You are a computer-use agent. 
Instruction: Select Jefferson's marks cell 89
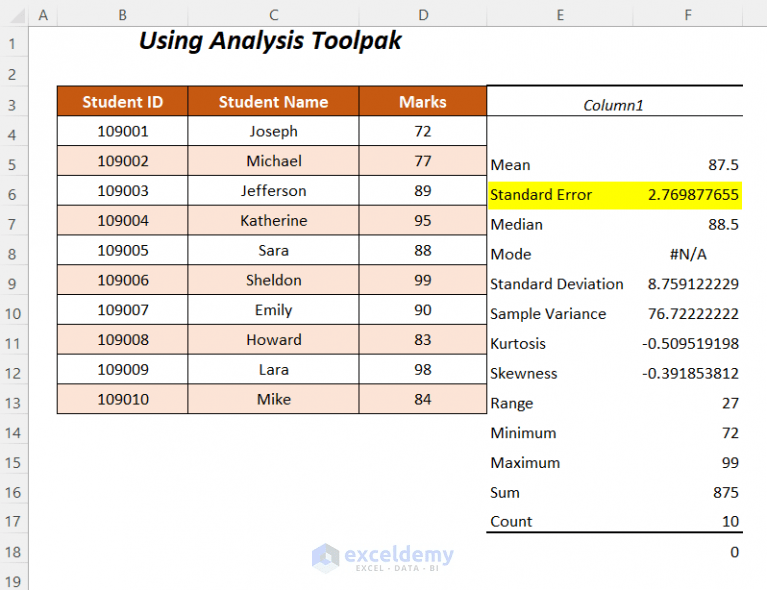423,191
